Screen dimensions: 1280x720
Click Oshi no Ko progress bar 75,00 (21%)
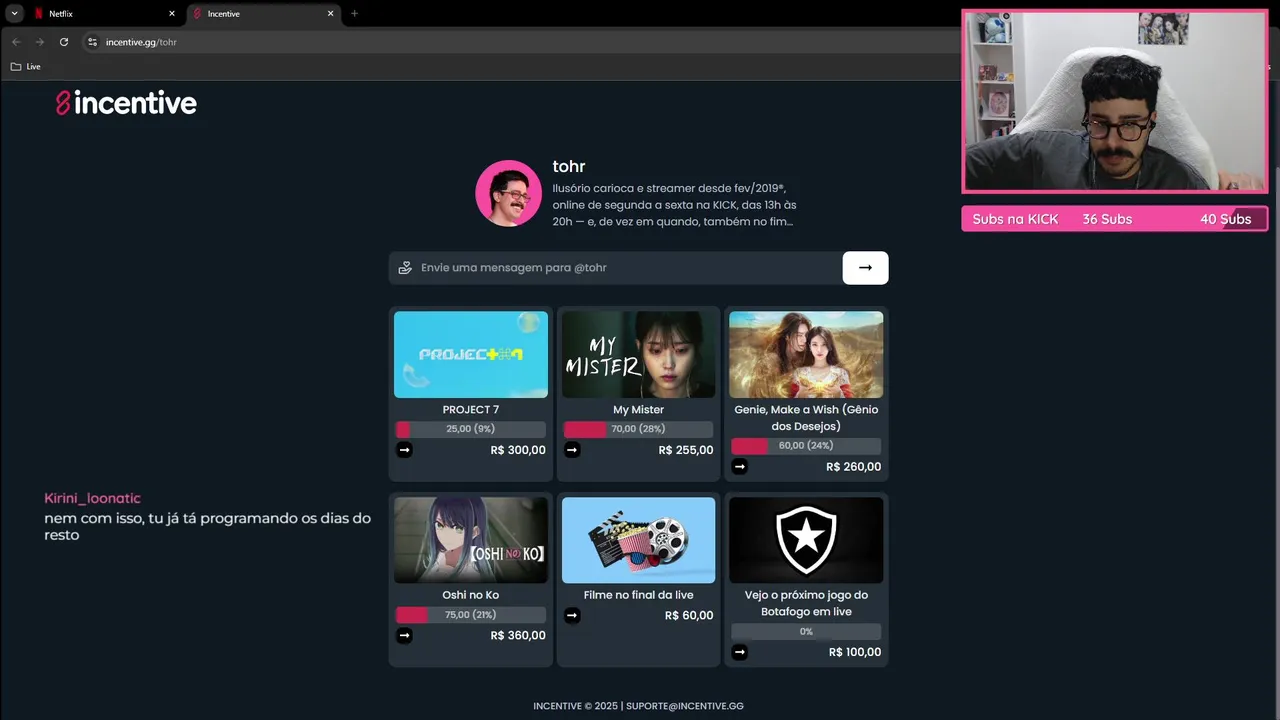(471, 615)
